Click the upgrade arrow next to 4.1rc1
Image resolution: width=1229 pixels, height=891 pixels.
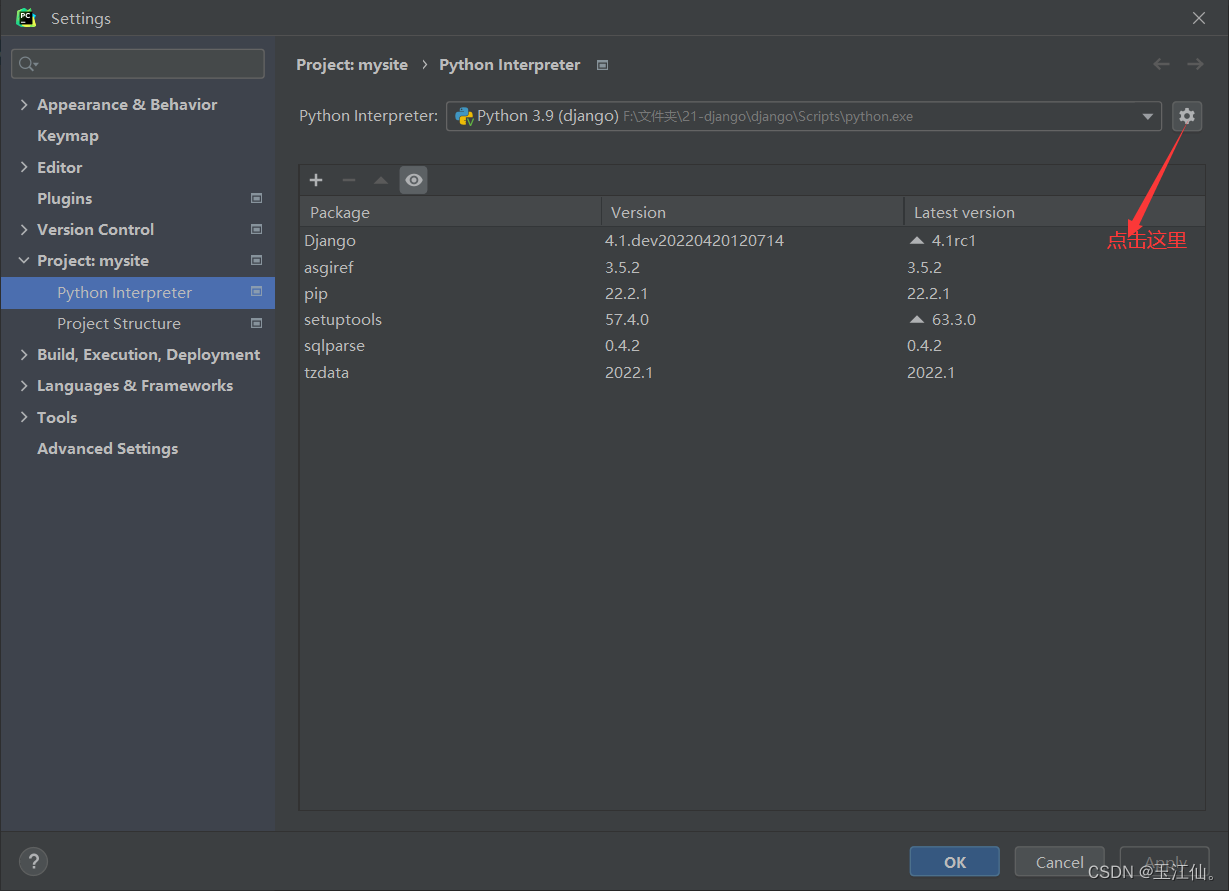(x=916, y=240)
